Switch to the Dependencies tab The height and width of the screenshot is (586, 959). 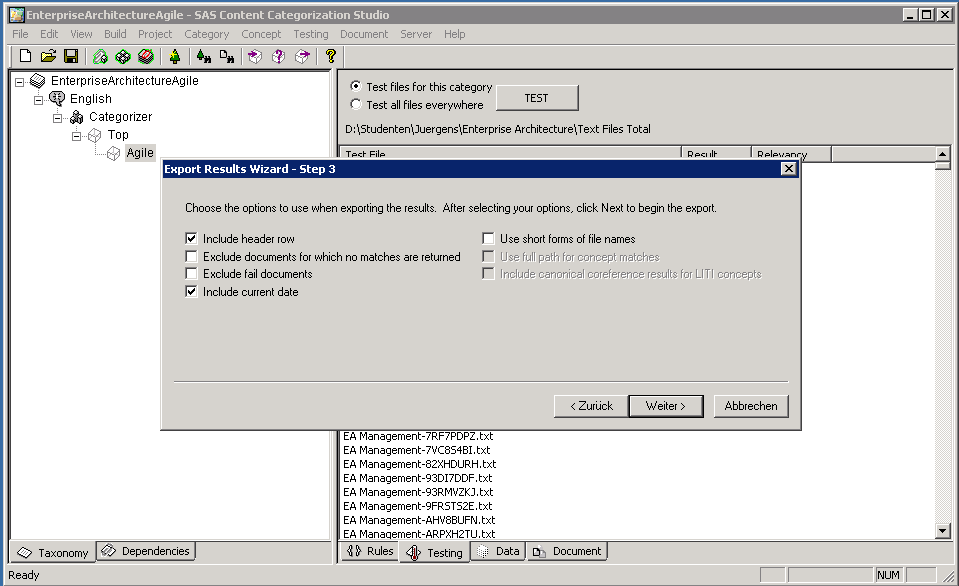tap(146, 551)
